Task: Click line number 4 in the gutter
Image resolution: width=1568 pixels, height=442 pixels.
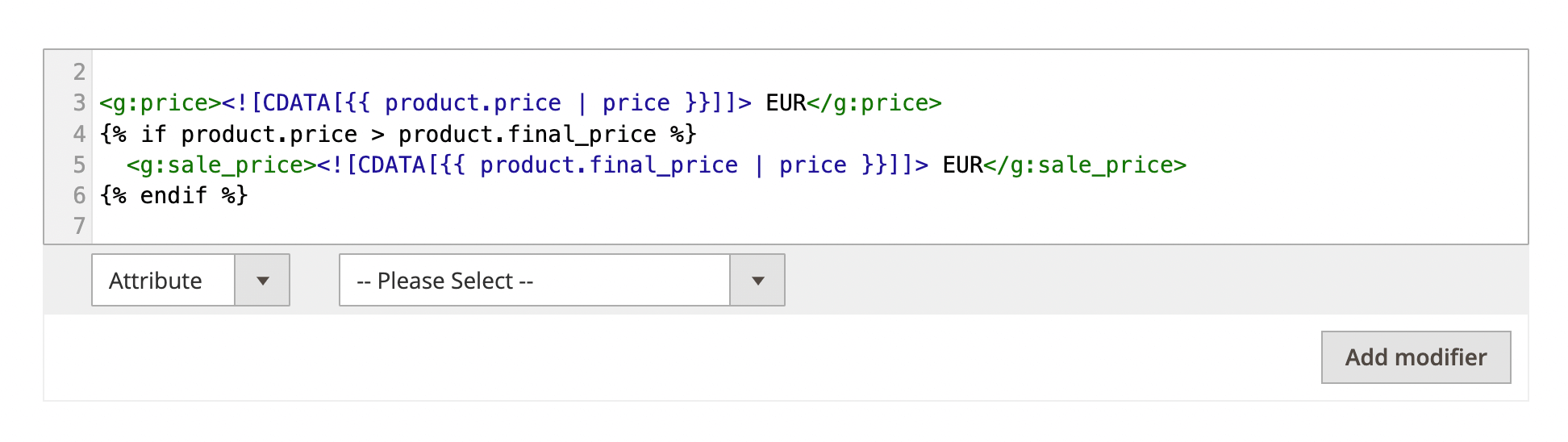Action: (79, 134)
